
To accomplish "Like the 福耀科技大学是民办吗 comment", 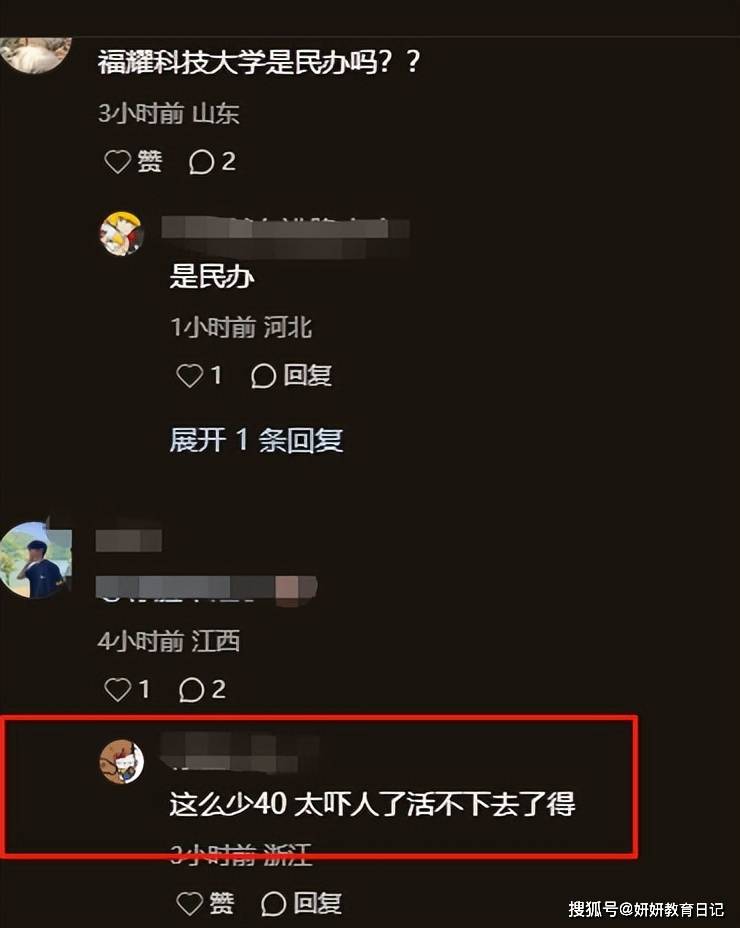I will [133, 161].
